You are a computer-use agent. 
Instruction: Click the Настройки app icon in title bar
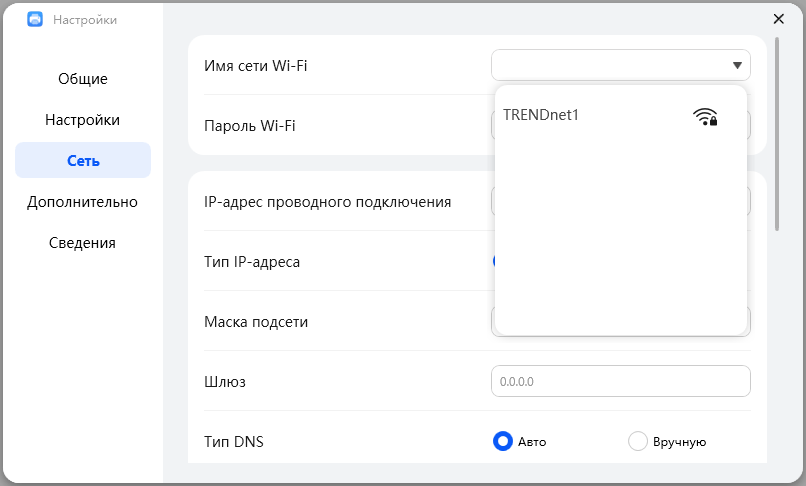[x=34, y=19]
